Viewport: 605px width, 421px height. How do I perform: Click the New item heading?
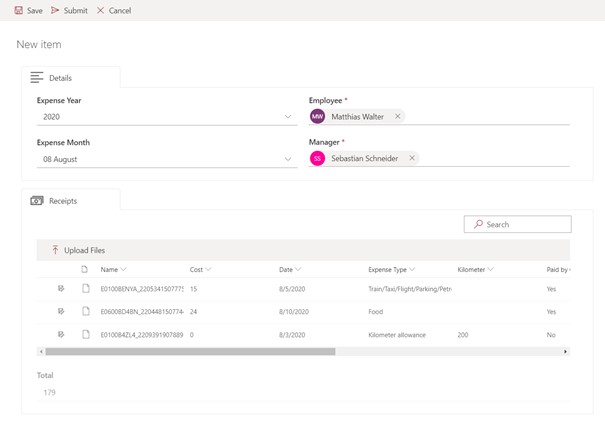pos(39,44)
